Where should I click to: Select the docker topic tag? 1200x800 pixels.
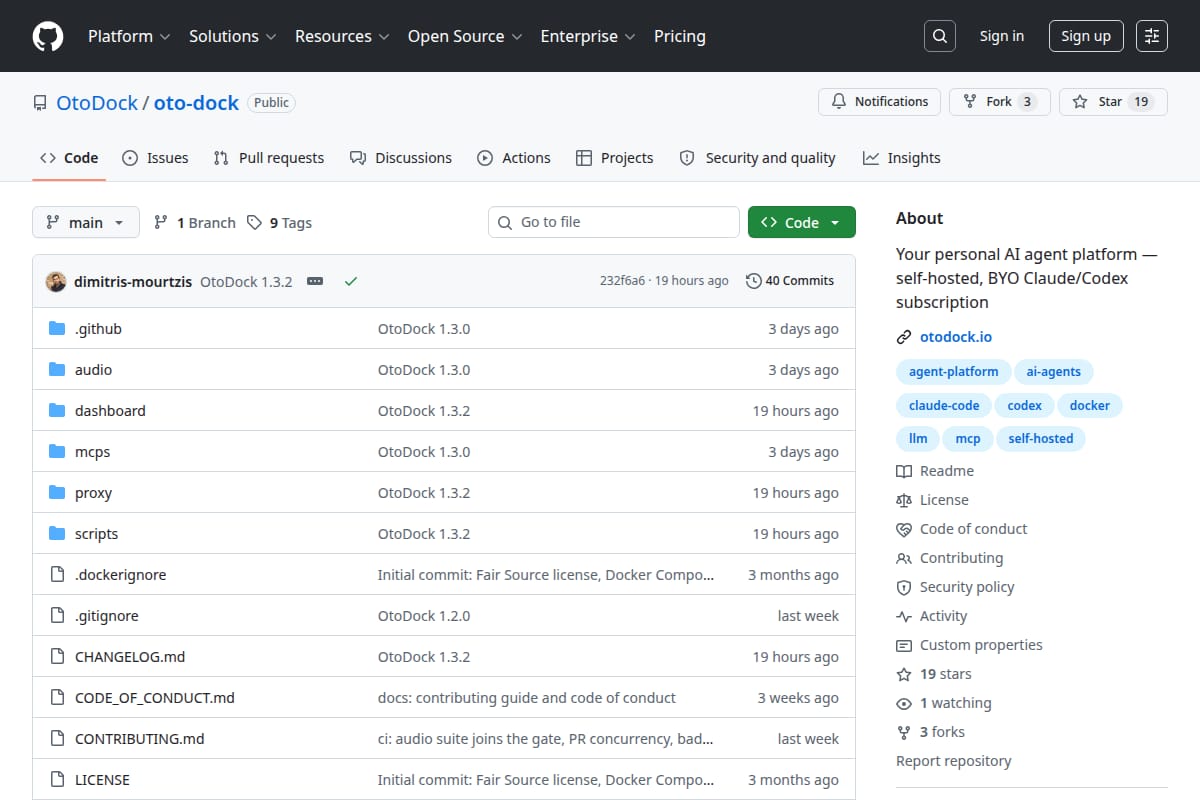point(1090,405)
